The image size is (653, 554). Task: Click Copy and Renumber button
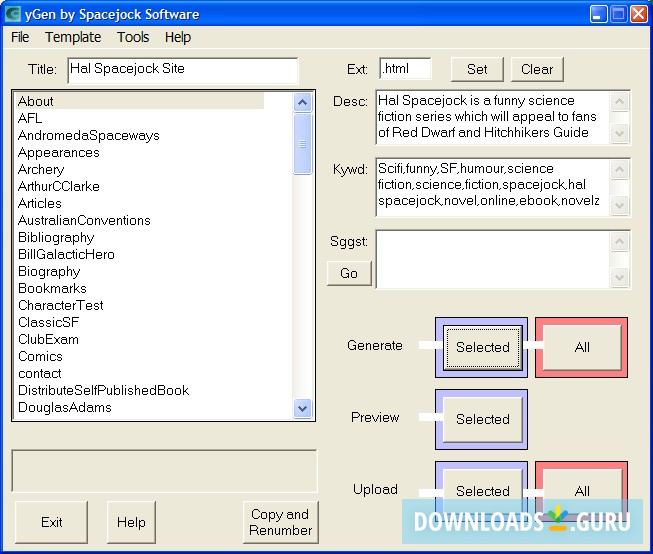pos(281,522)
